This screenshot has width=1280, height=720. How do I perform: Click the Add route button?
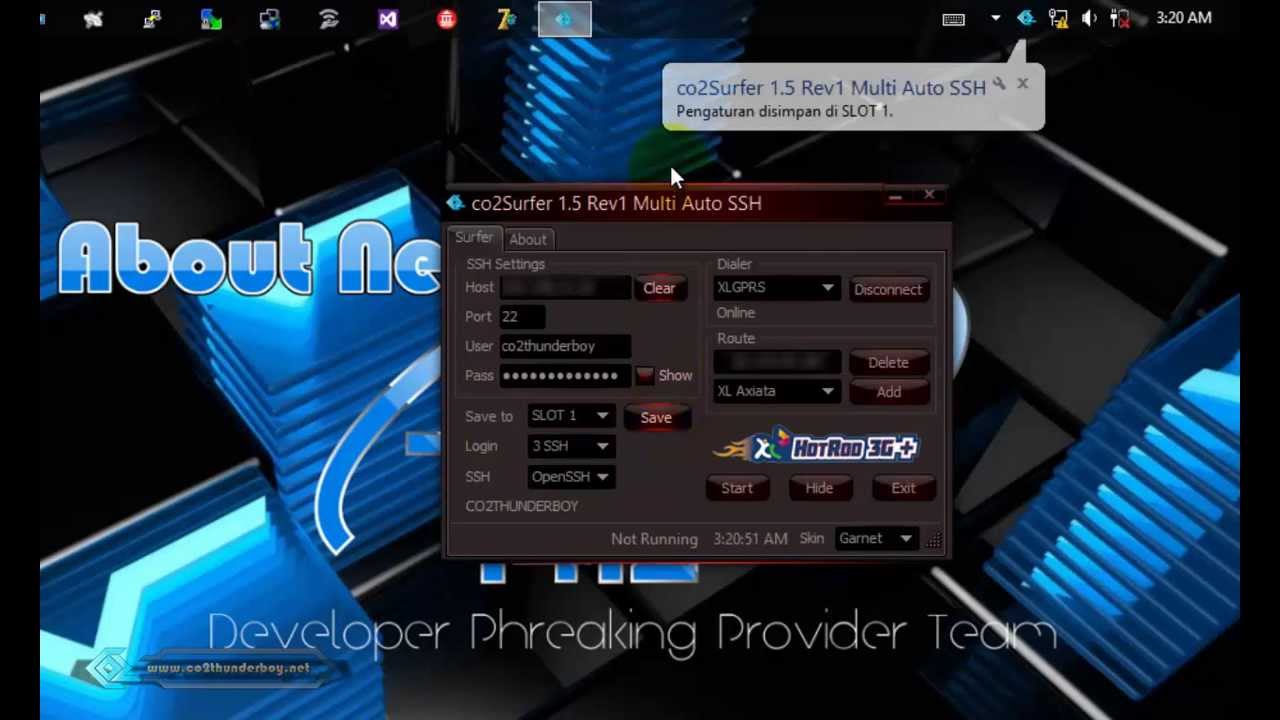[888, 392]
